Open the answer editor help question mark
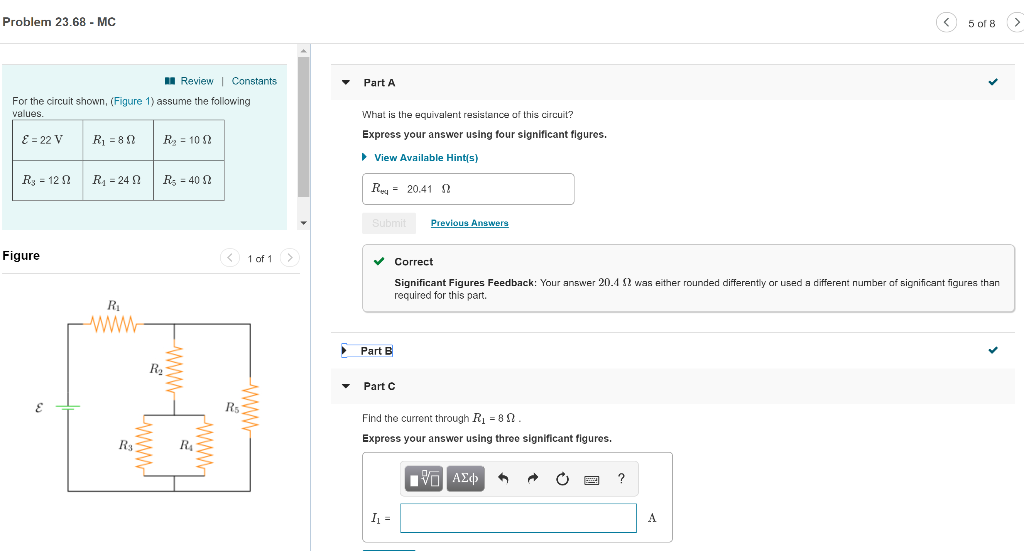The image size is (1024, 551). 621,479
